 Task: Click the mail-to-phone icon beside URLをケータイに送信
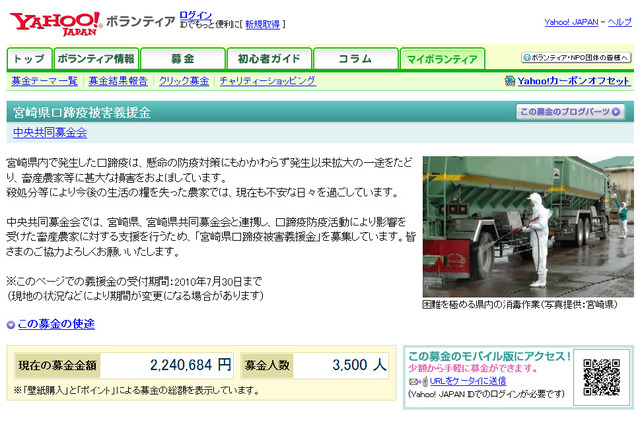click(x=418, y=382)
